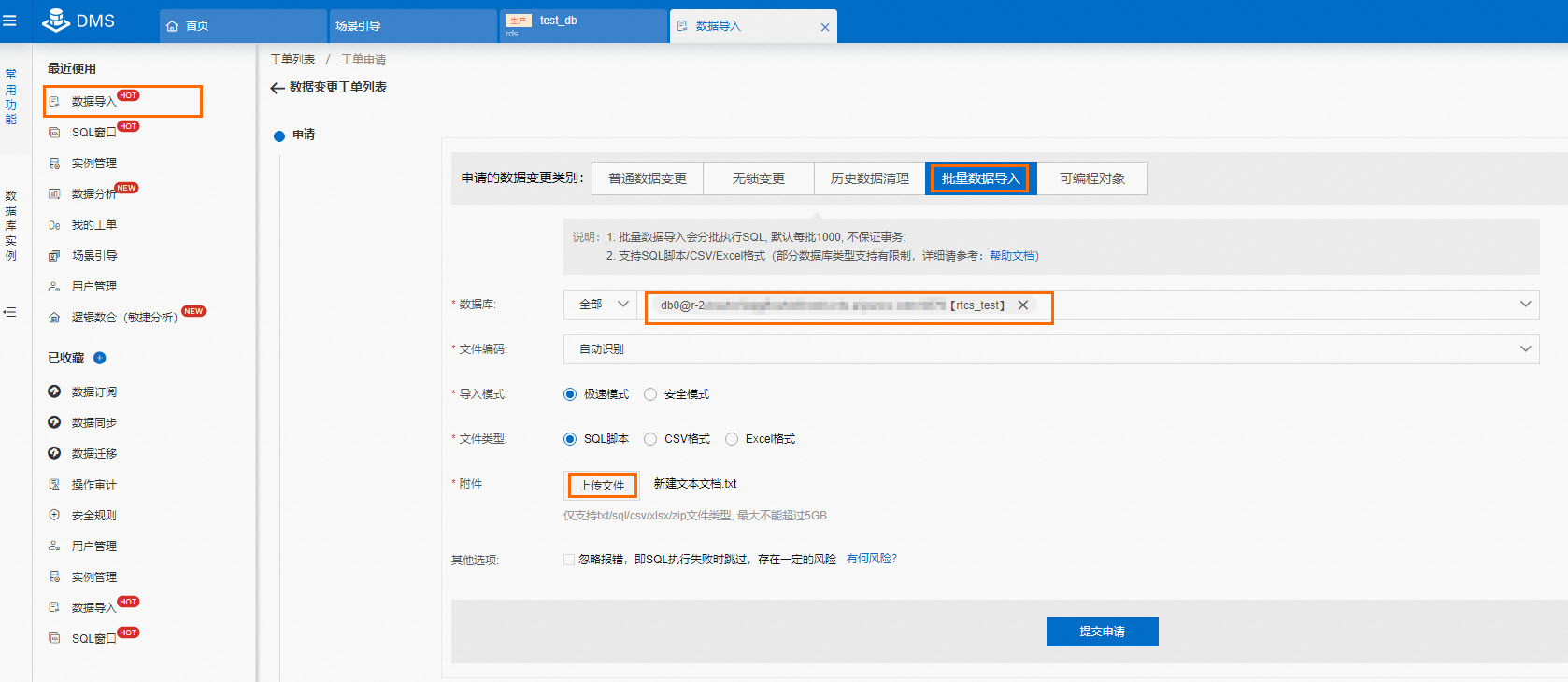Click the 数据分析 chart icon

coord(54,194)
